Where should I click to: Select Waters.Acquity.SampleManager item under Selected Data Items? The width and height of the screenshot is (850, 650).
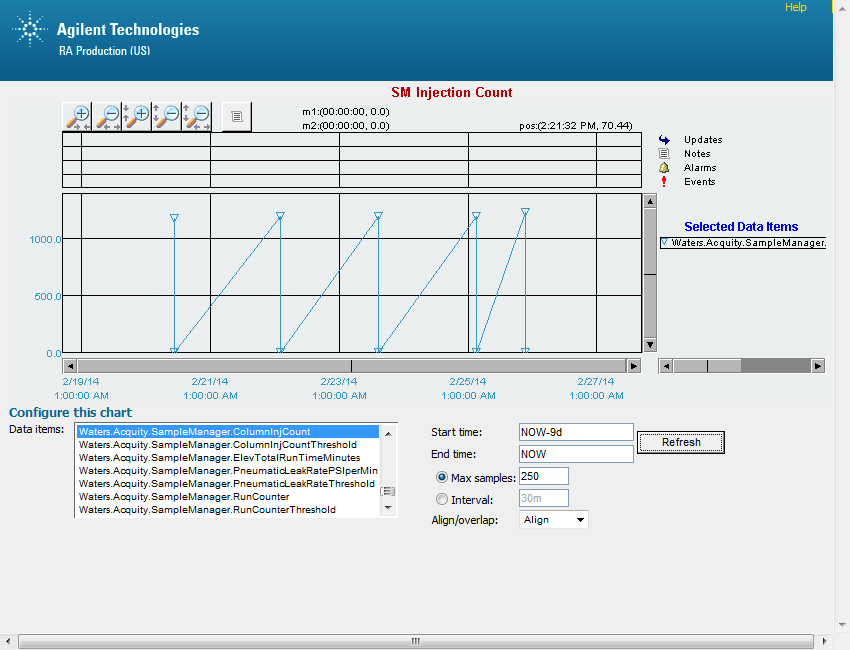pos(742,242)
